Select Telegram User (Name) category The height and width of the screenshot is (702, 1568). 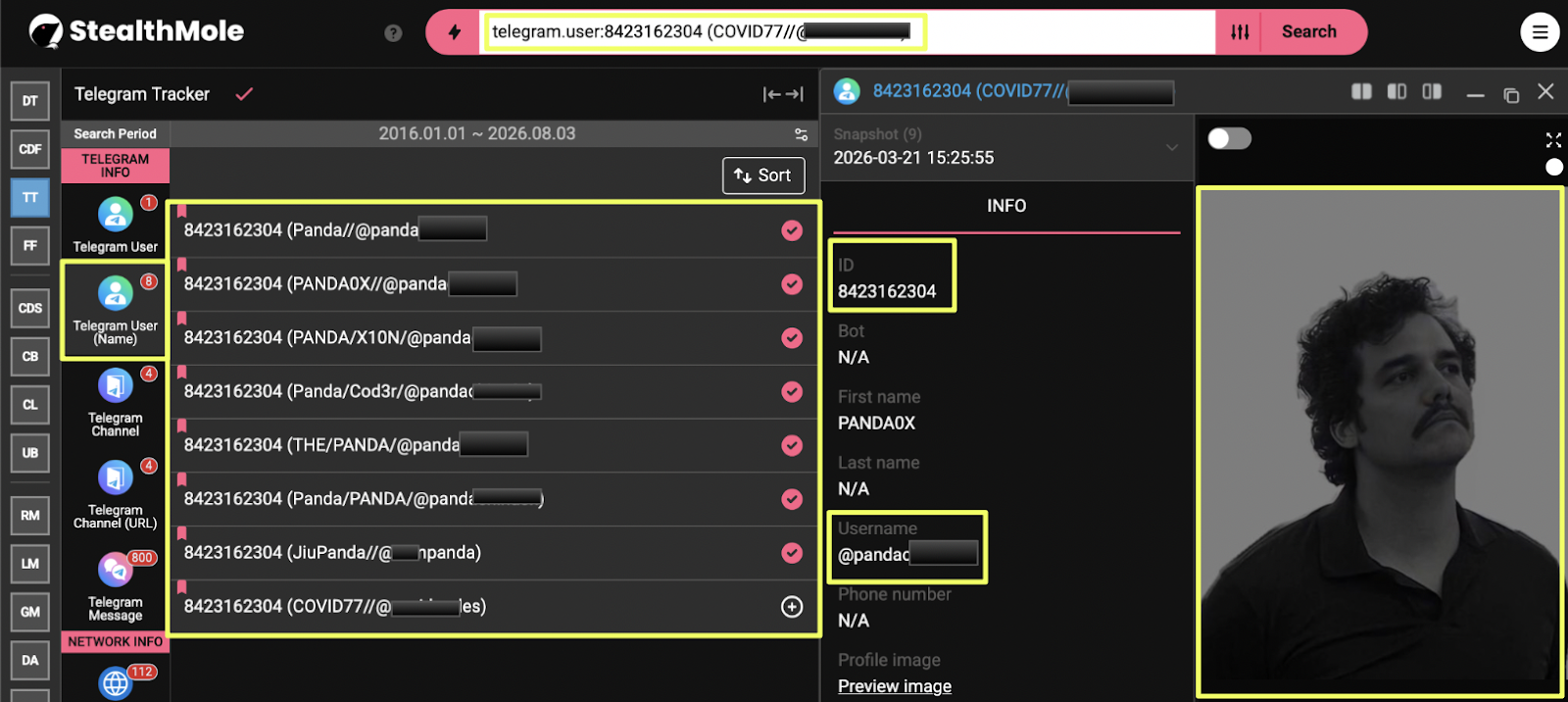(x=116, y=310)
